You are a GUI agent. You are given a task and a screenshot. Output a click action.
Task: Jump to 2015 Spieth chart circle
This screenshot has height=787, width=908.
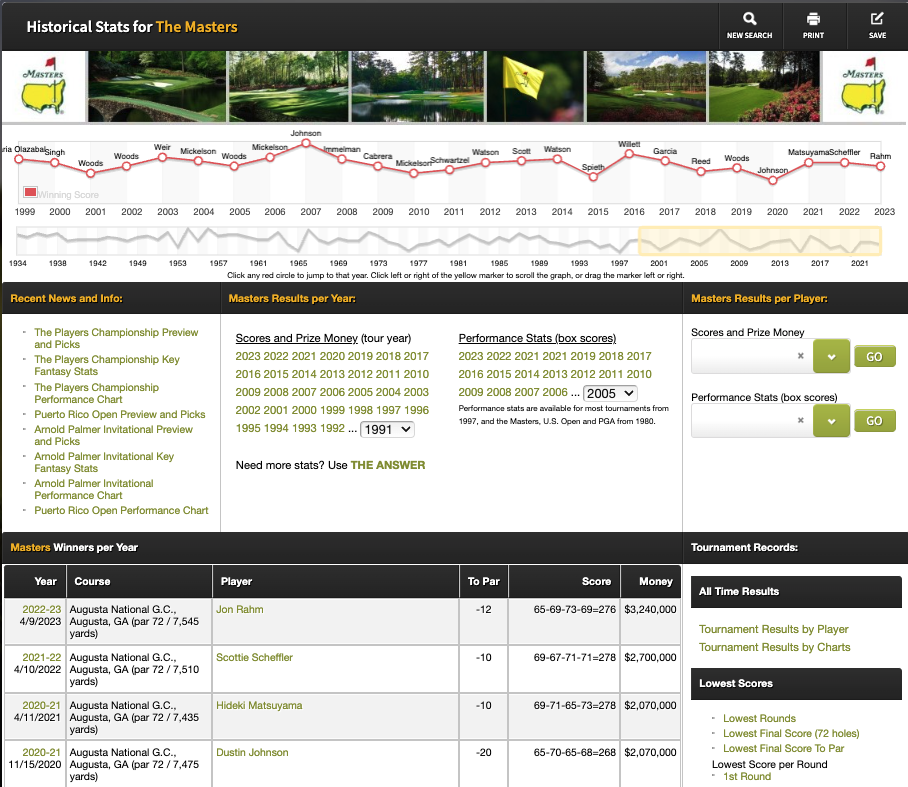point(593,177)
